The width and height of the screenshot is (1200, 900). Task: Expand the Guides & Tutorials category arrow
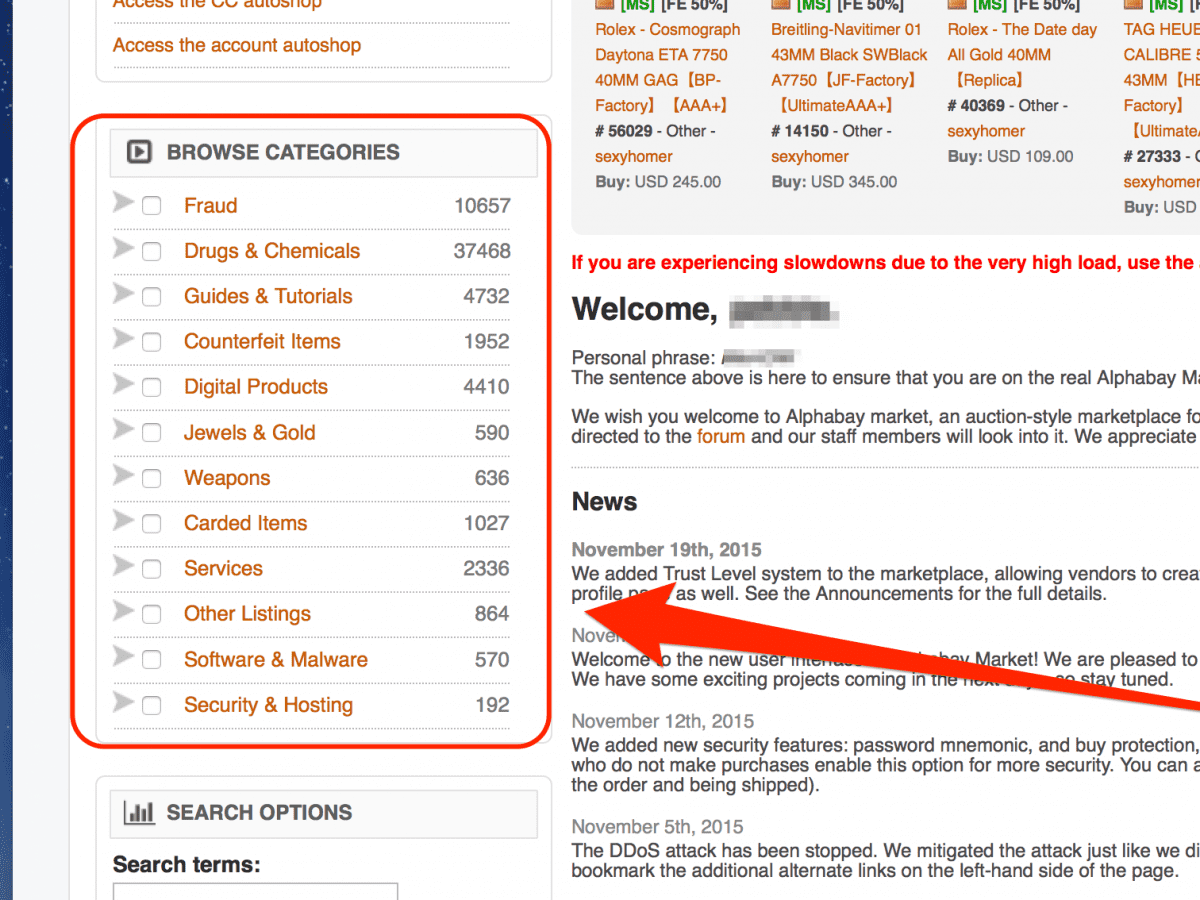tap(123, 294)
